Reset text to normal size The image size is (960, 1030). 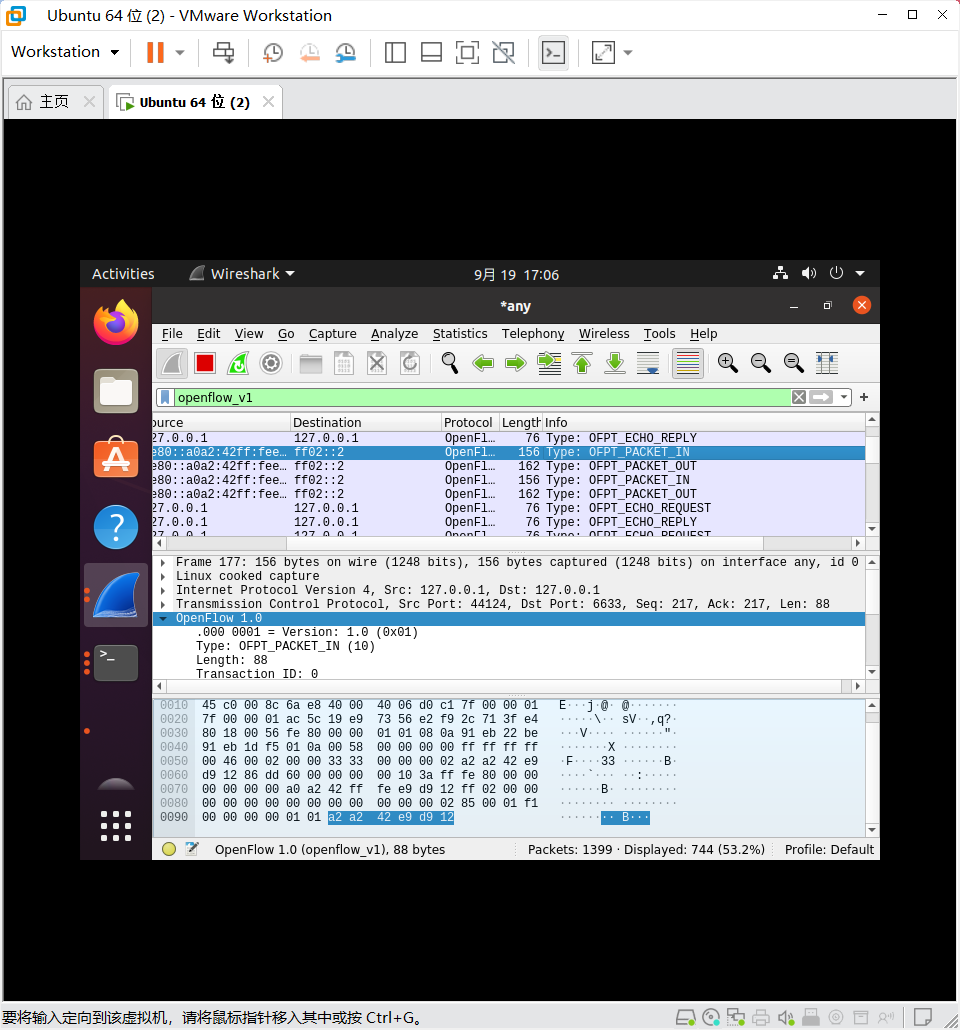794,363
